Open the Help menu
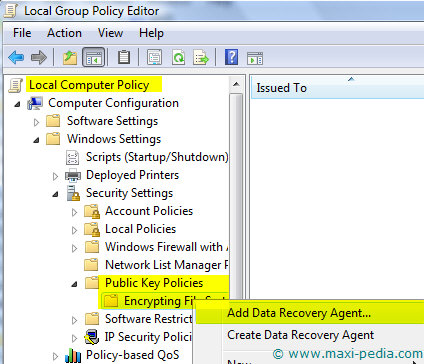424x364 pixels. pos(151,33)
